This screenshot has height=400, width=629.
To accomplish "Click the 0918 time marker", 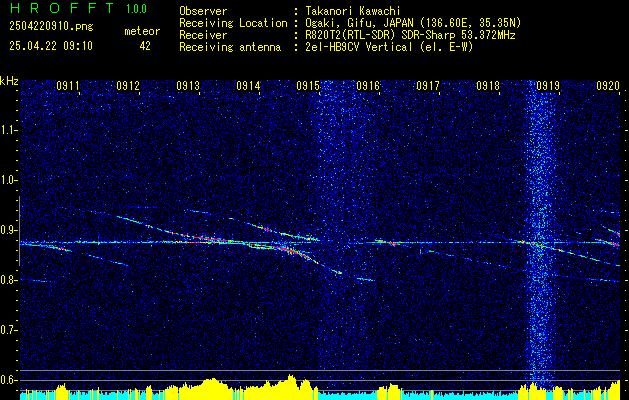I will coord(488,86).
